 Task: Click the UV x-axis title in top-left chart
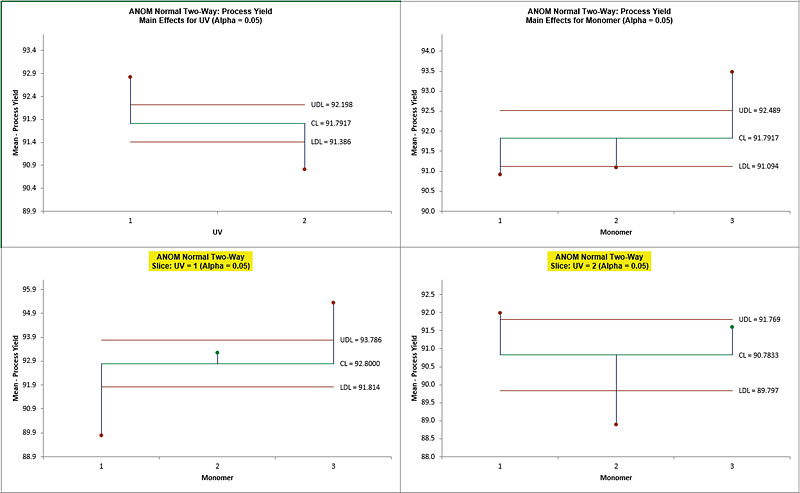click(217, 232)
